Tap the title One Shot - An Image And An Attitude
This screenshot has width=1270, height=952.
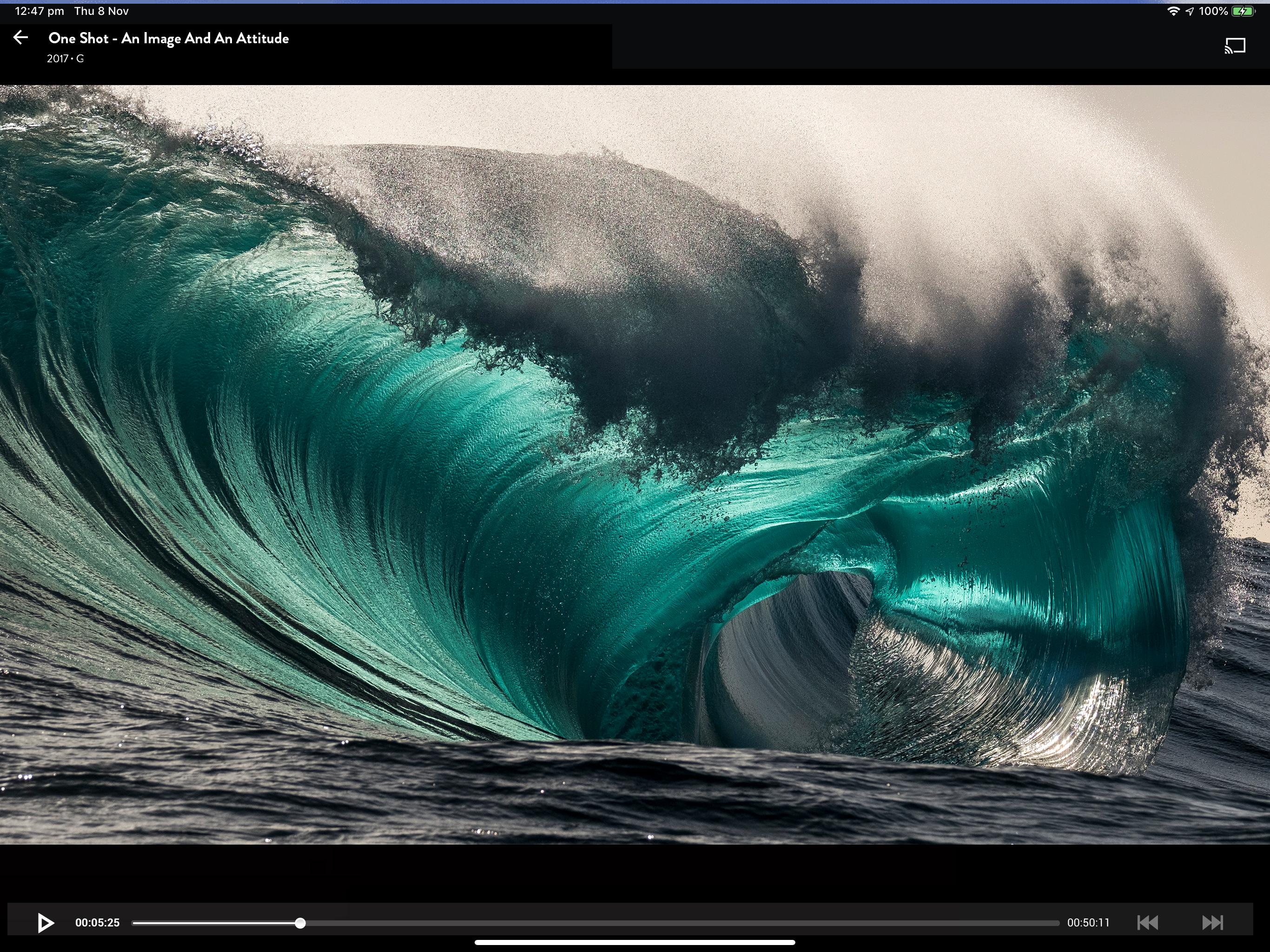pos(168,39)
